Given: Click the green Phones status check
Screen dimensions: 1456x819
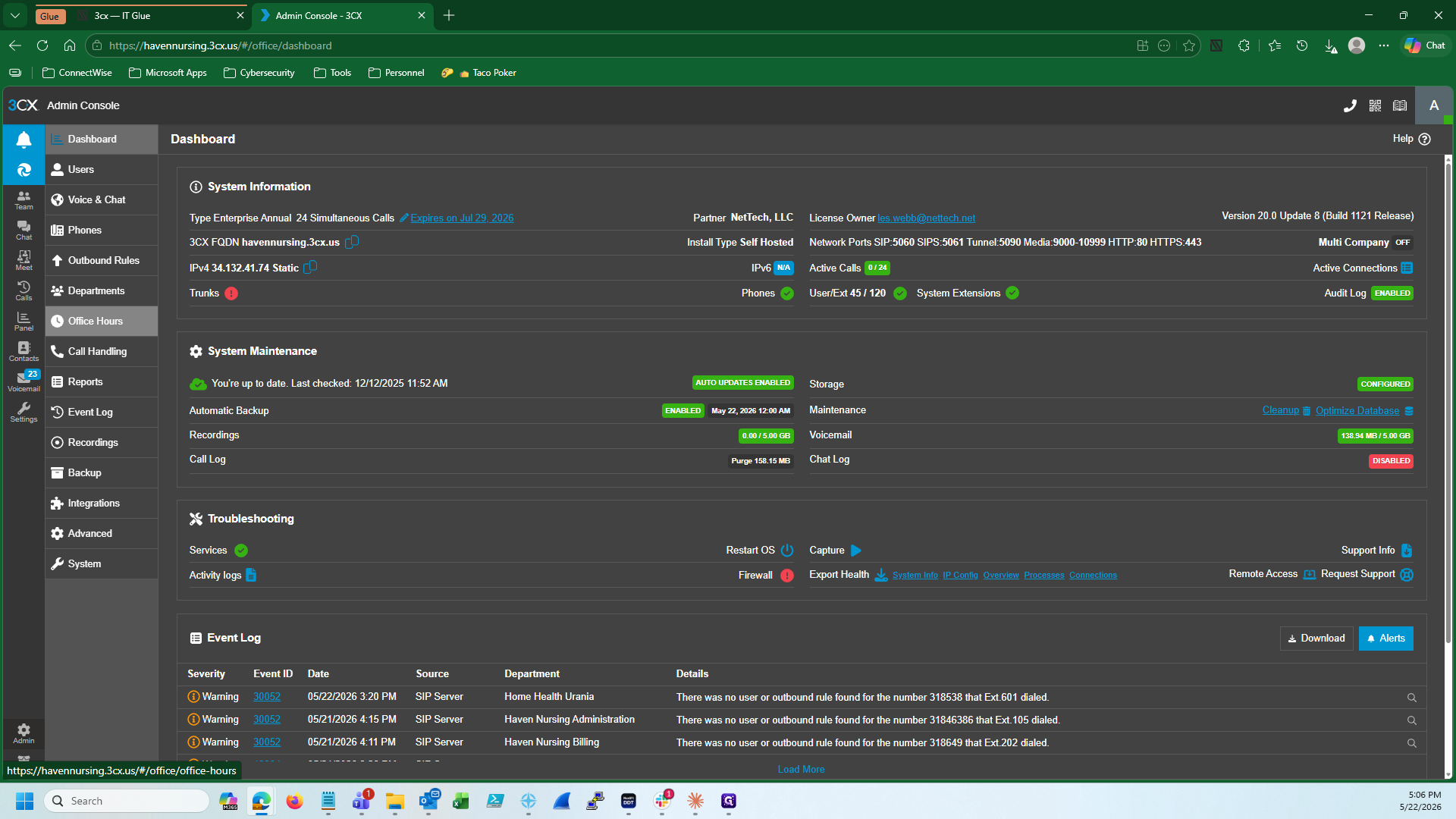Looking at the screenshot, I should [x=787, y=293].
